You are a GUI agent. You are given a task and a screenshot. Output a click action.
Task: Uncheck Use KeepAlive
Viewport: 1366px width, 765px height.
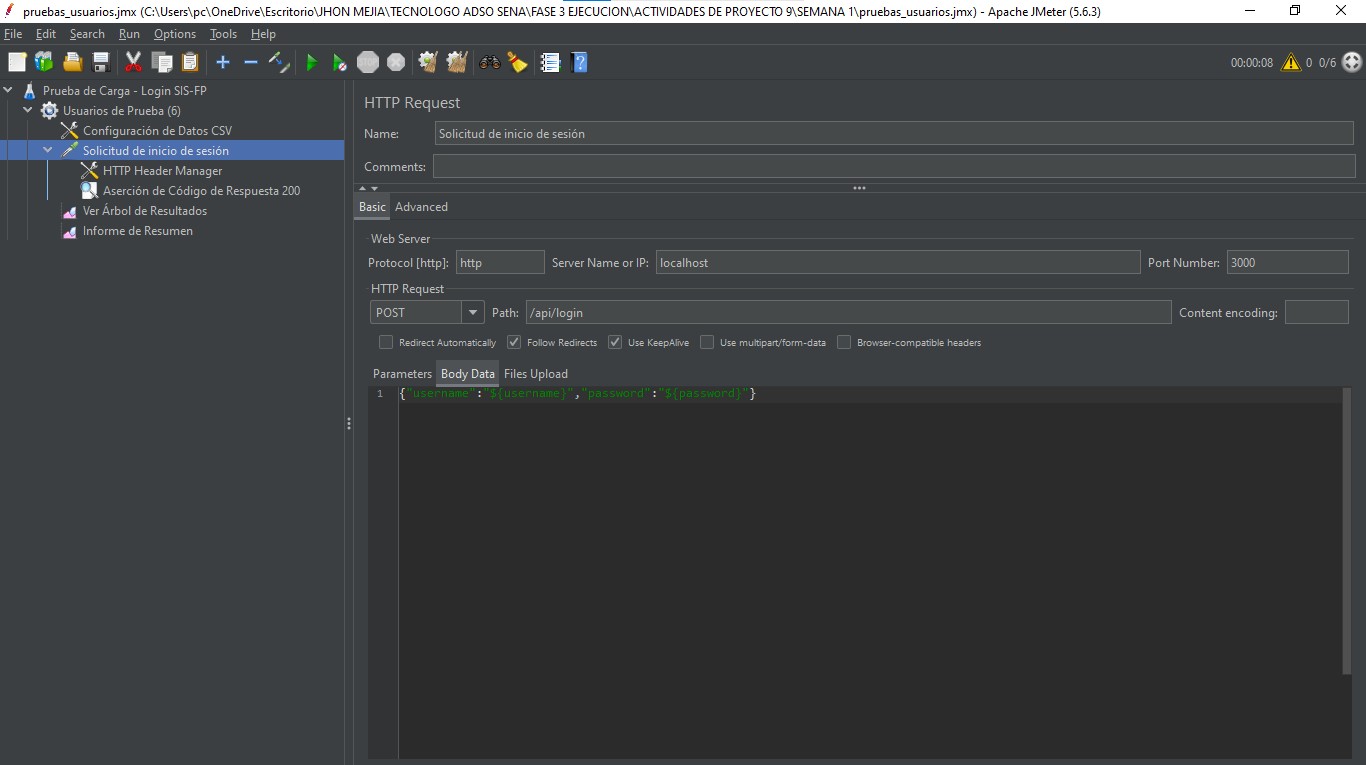tap(615, 342)
